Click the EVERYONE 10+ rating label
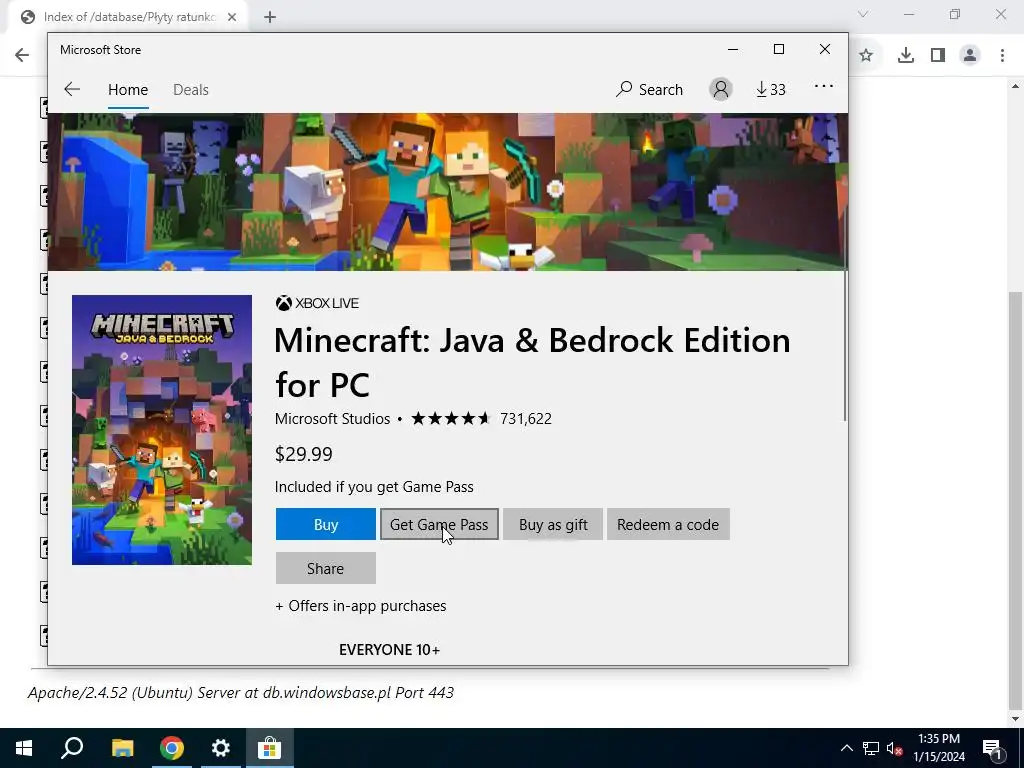This screenshot has height=768, width=1024. click(x=389, y=650)
